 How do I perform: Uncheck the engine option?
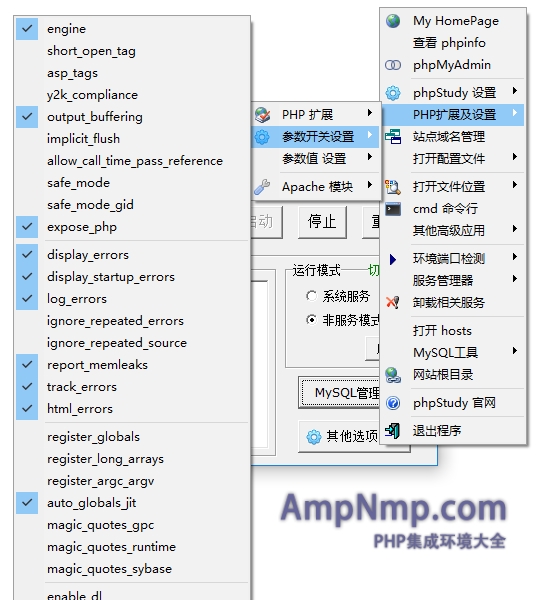pyautogui.click(x=132, y=29)
